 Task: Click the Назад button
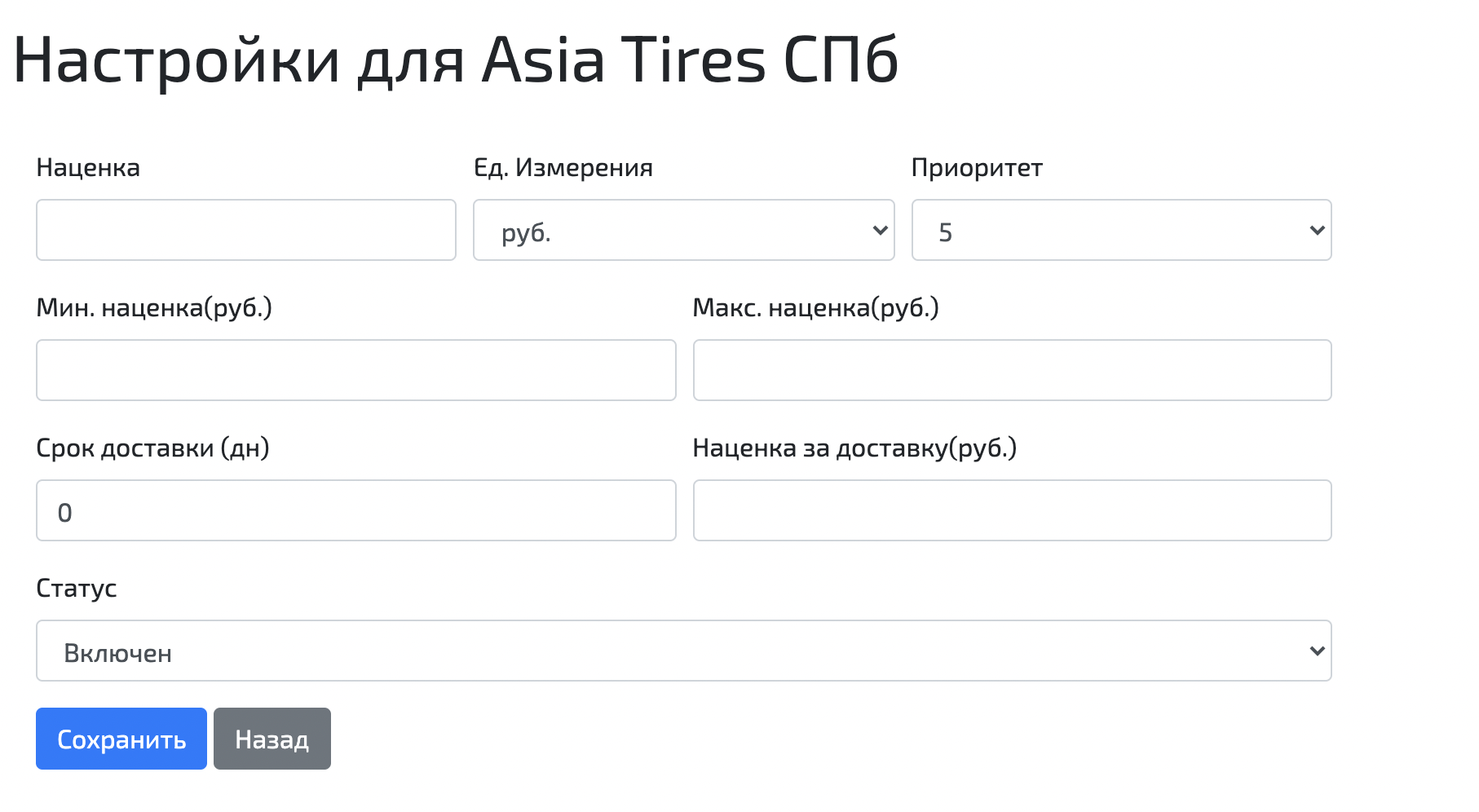[272, 739]
